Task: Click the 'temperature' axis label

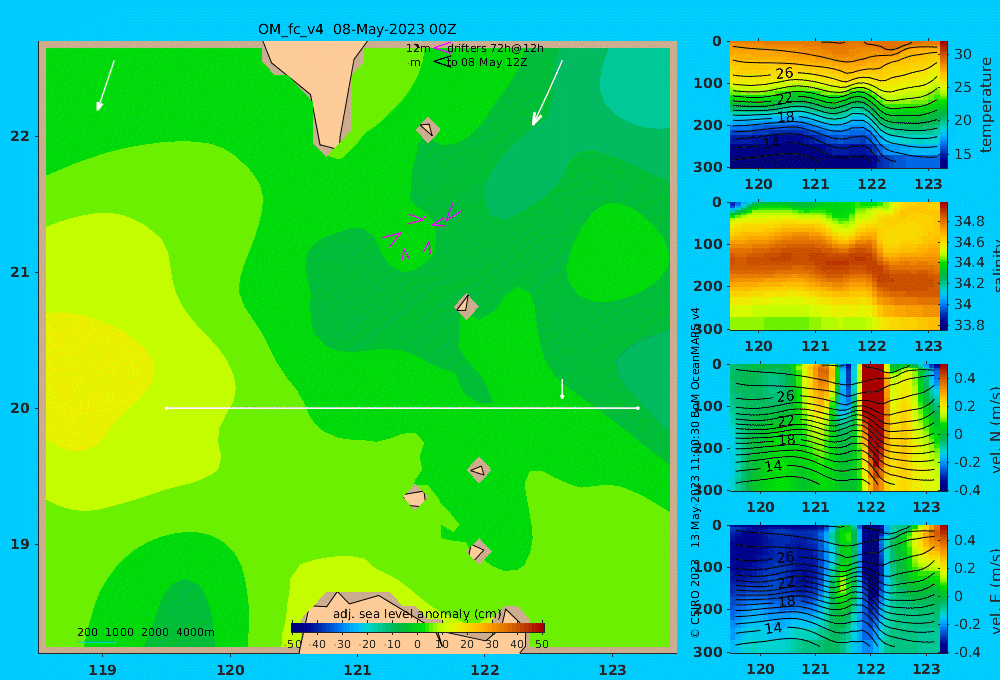Action: 986,105
